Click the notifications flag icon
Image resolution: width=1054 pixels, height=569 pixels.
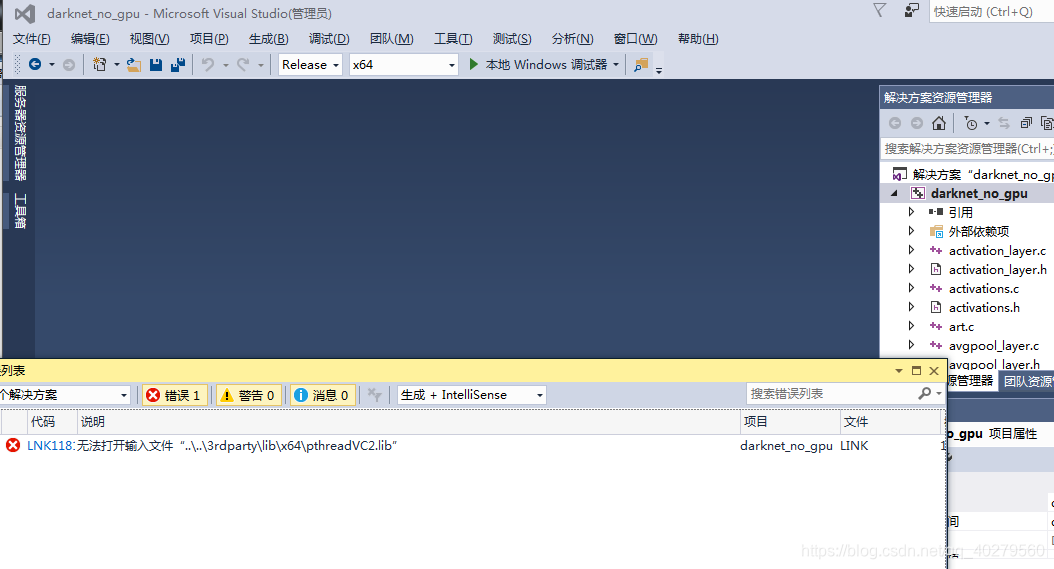879,11
